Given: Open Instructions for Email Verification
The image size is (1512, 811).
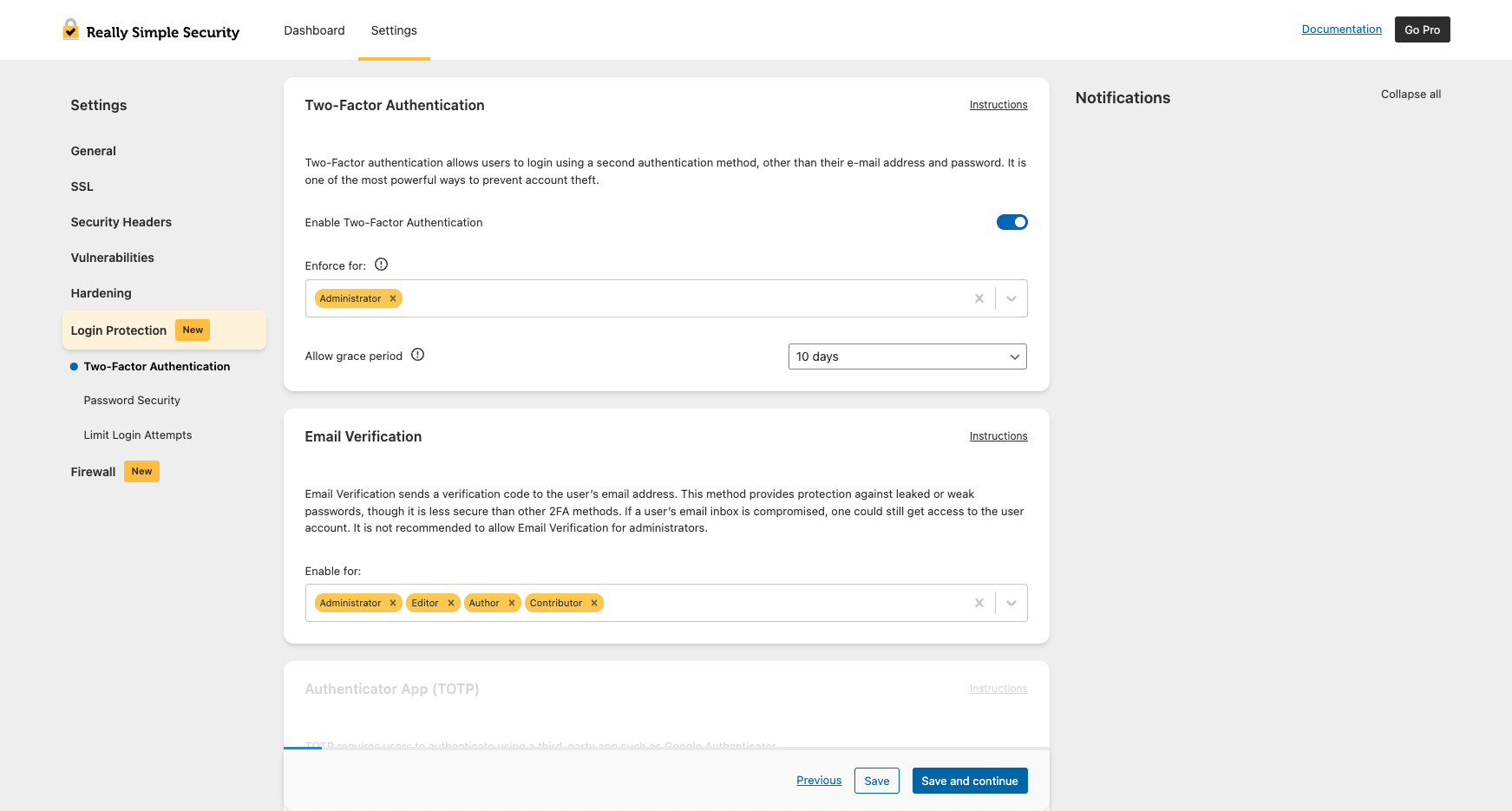Looking at the screenshot, I should click(998, 436).
